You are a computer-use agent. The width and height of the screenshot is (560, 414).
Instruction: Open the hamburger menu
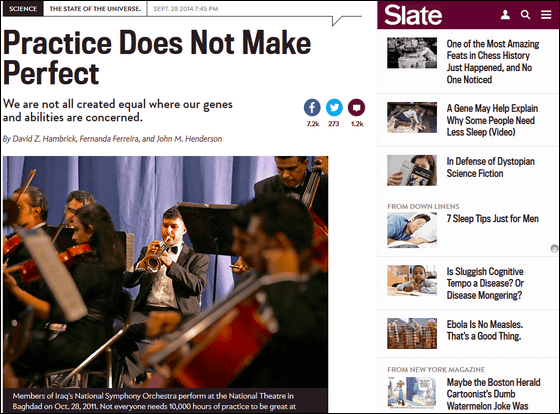click(546, 15)
